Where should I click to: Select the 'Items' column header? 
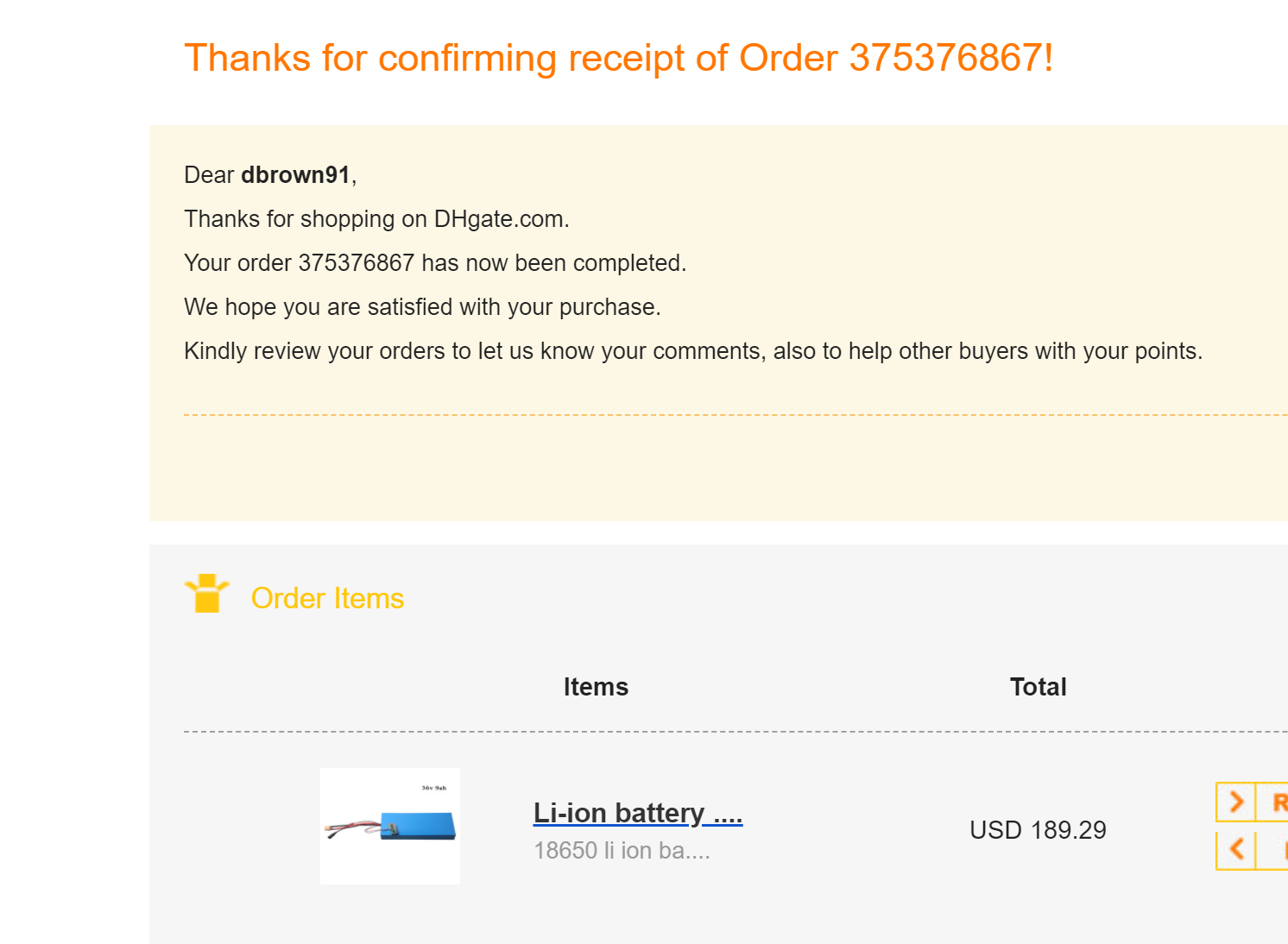(596, 687)
